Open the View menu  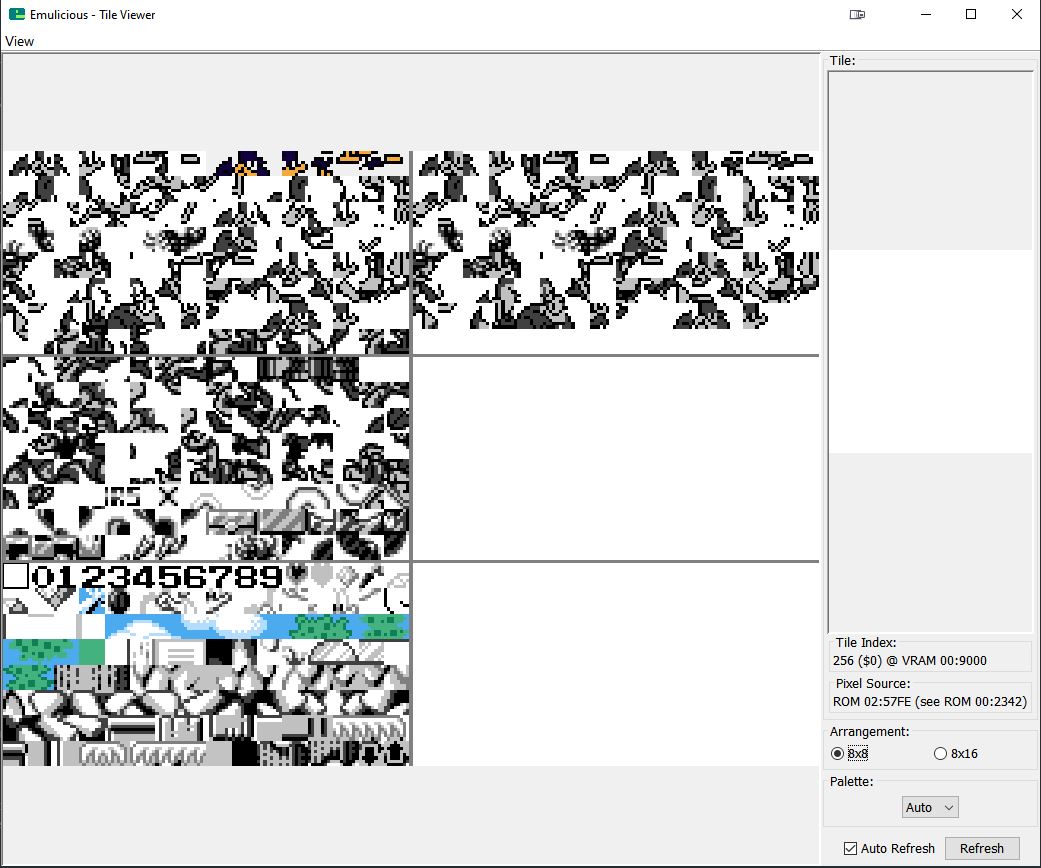click(x=19, y=41)
